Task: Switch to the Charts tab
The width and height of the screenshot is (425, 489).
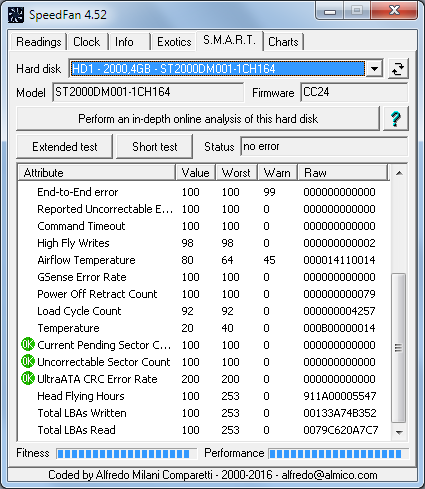Action: coord(283,42)
